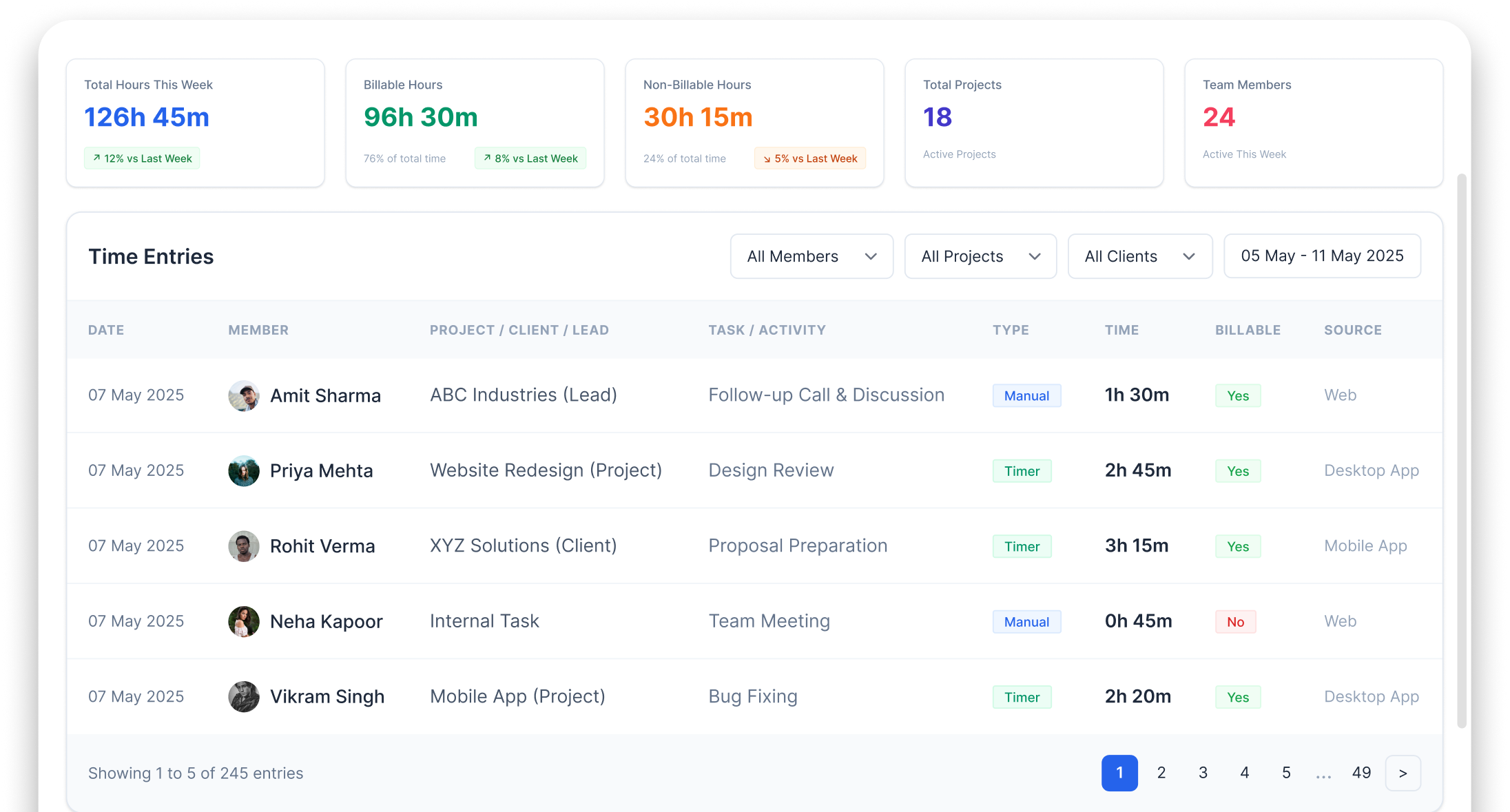
Task: Click the Design Review task
Action: tap(771, 470)
